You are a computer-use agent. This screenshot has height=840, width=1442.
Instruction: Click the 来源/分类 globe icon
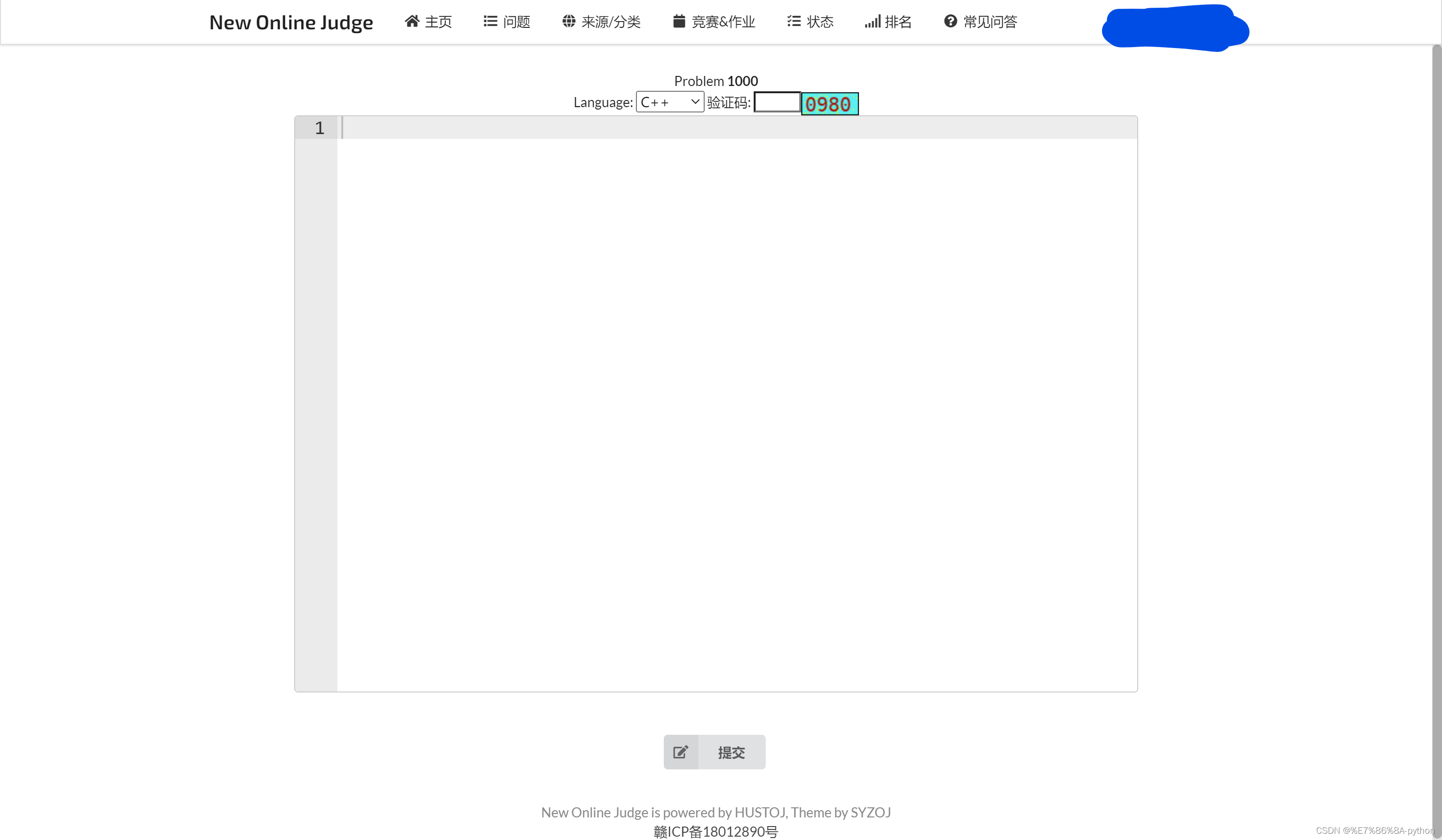coord(568,21)
